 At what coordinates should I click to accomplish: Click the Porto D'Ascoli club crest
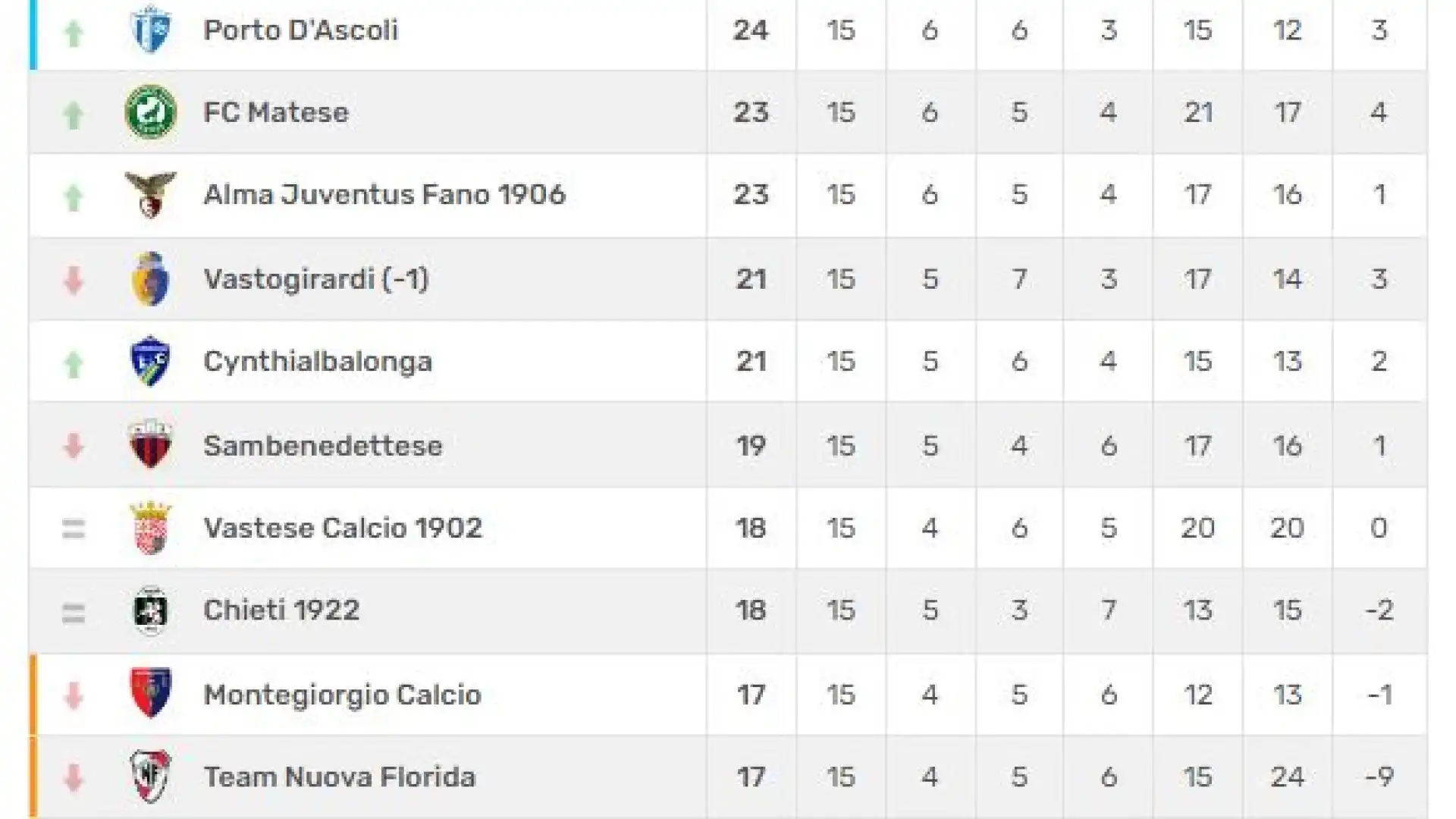(150, 29)
